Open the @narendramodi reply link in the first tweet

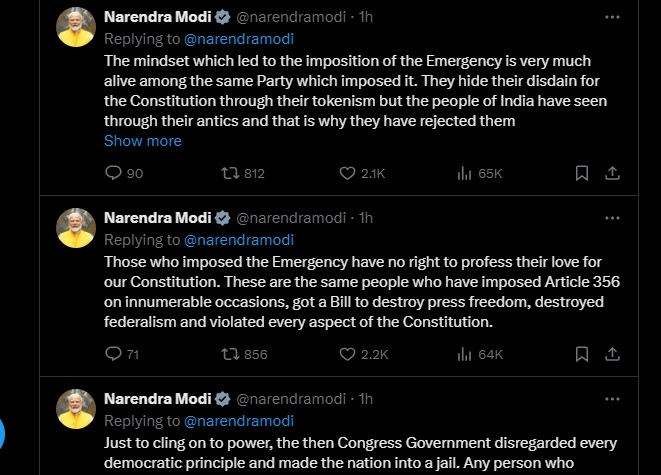[238, 39]
